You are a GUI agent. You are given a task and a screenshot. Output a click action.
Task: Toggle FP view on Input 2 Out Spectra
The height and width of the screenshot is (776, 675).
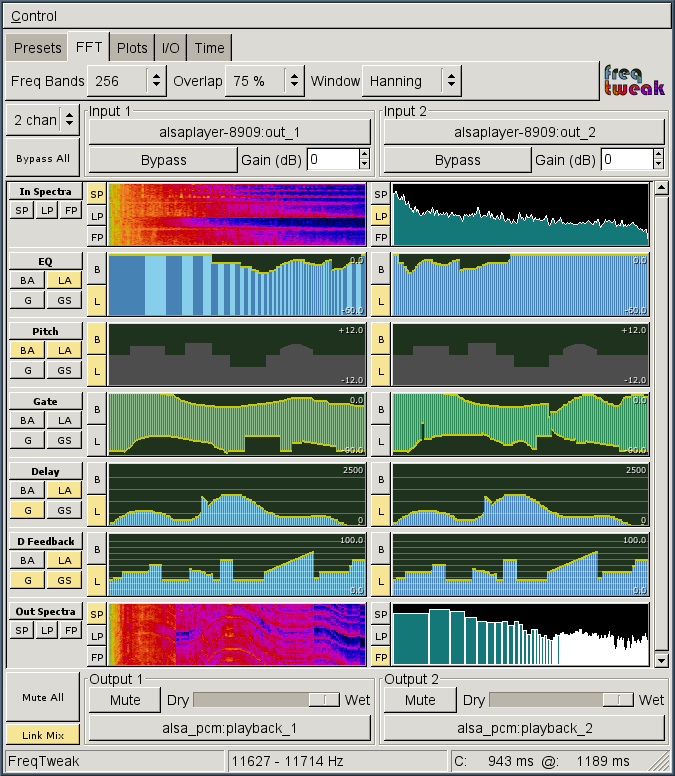tap(380, 657)
